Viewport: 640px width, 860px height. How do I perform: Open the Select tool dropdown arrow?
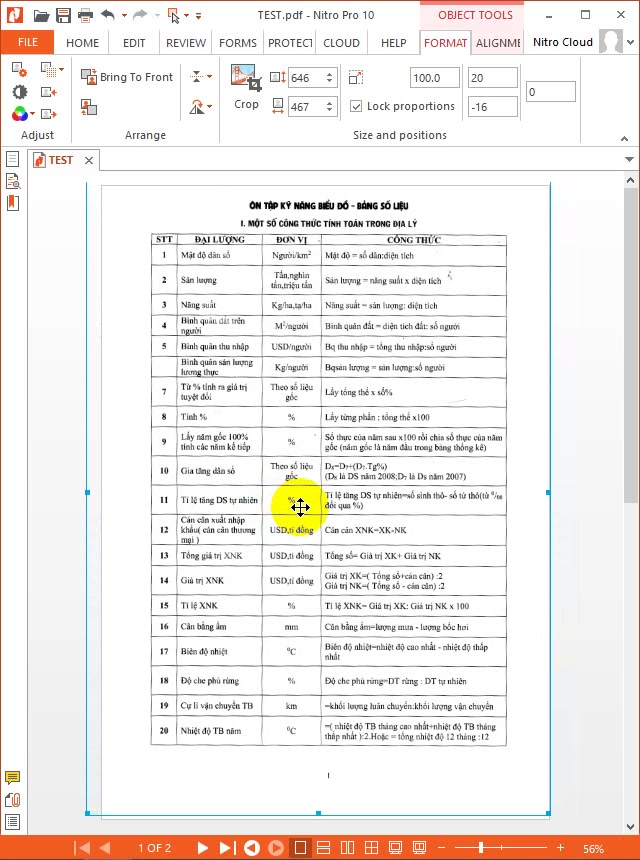[186, 15]
